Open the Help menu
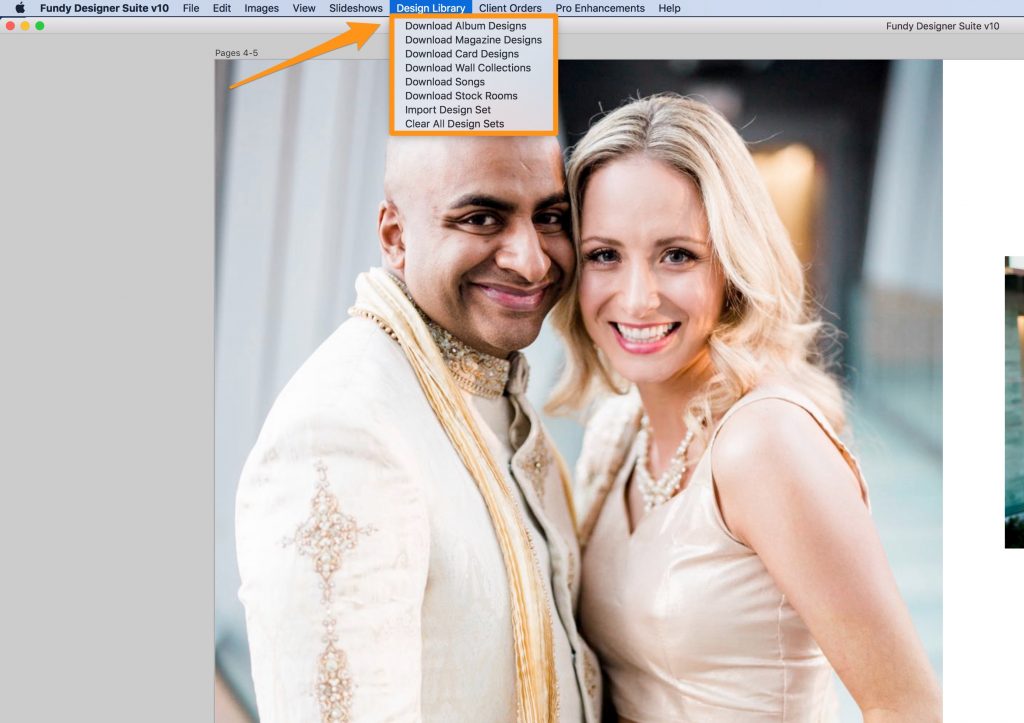Screen dimensions: 1024x723 click(x=669, y=8)
